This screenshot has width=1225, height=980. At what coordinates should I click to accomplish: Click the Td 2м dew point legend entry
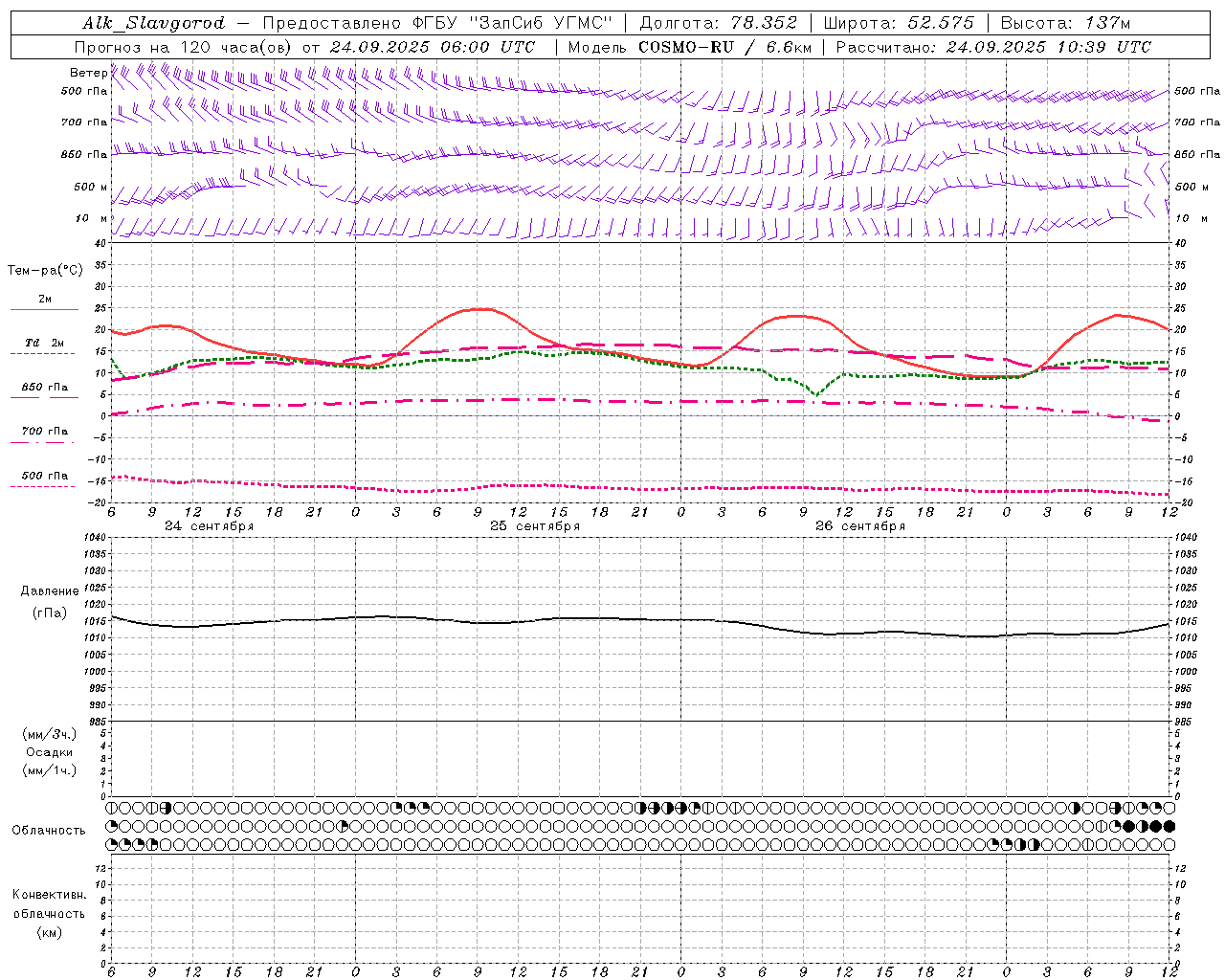(x=45, y=343)
